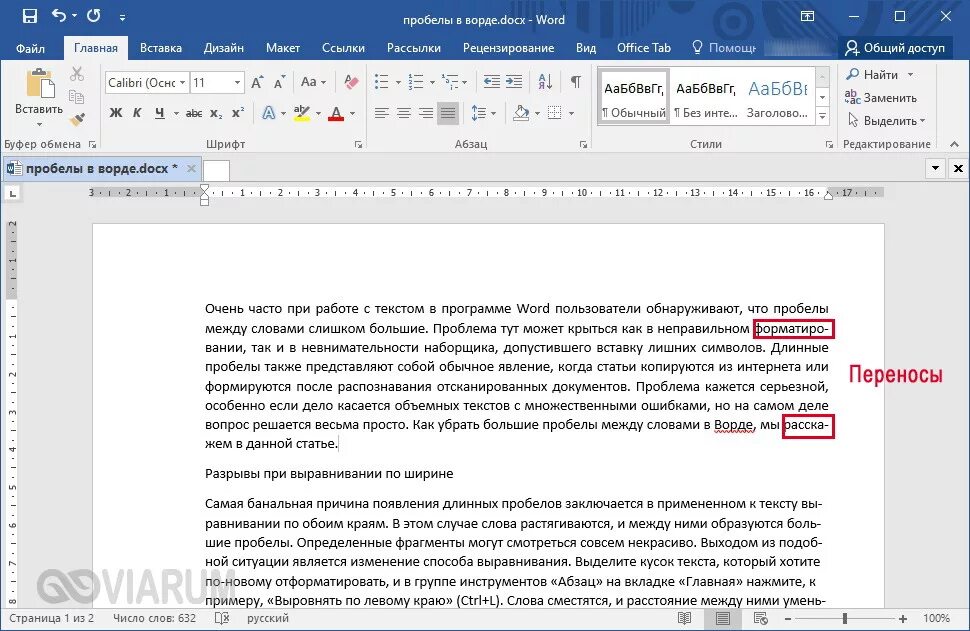Viewport: 970px width, 631px height.
Task: Select the Заголовок style
Action: 778,98
